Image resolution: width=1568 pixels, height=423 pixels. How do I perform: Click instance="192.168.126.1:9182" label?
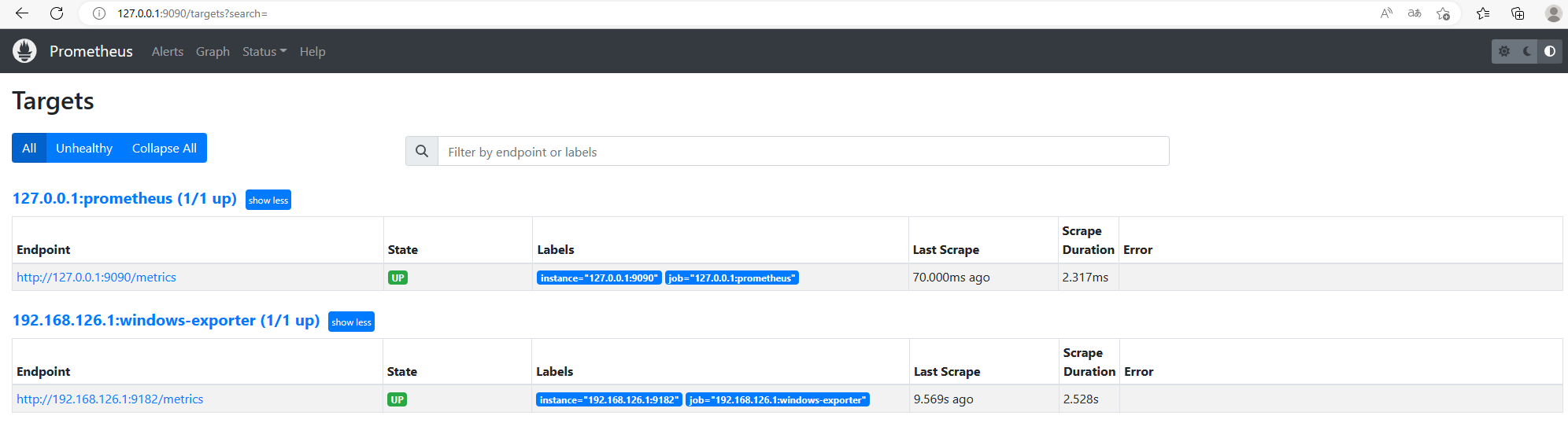pos(609,399)
